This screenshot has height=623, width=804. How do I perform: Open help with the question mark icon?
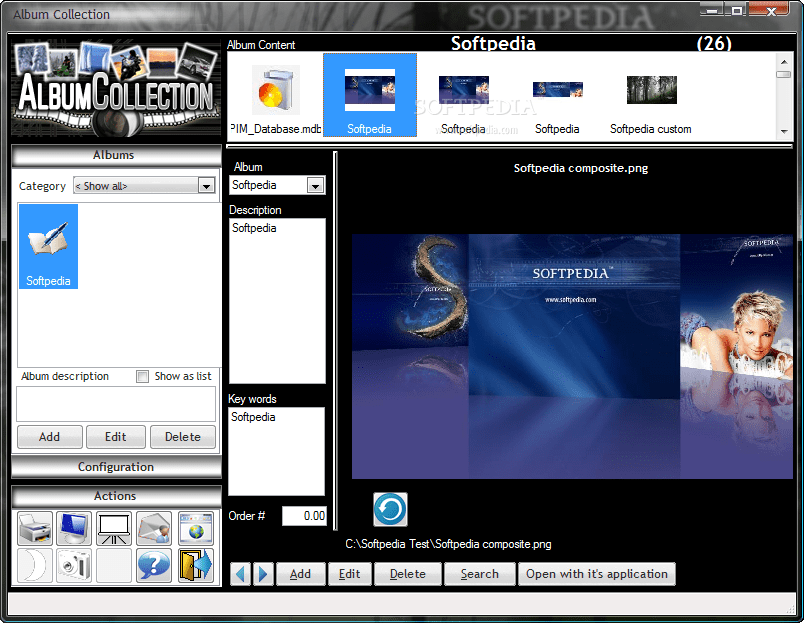point(154,566)
